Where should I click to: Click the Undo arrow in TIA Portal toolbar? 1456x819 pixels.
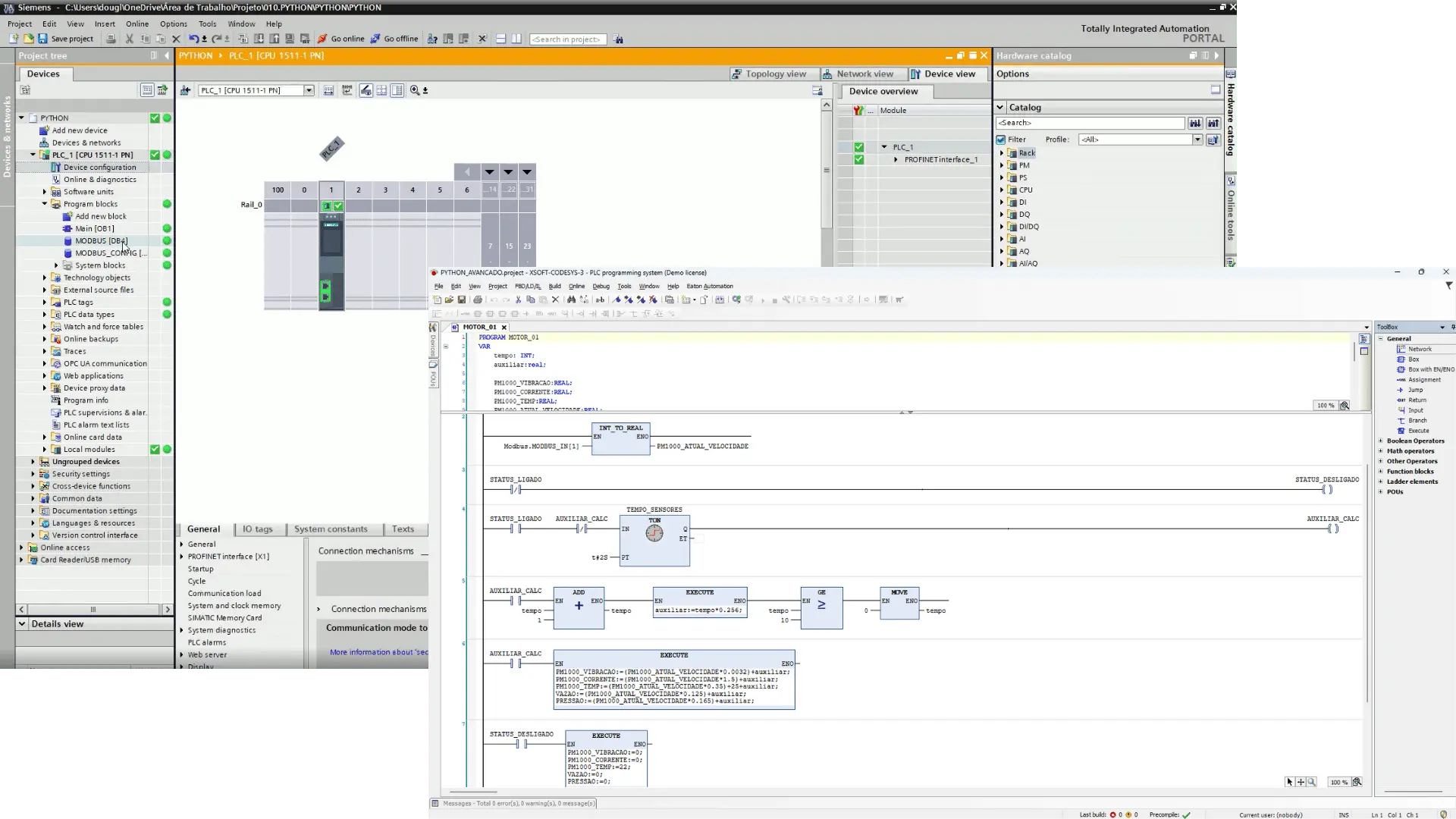tap(194, 39)
